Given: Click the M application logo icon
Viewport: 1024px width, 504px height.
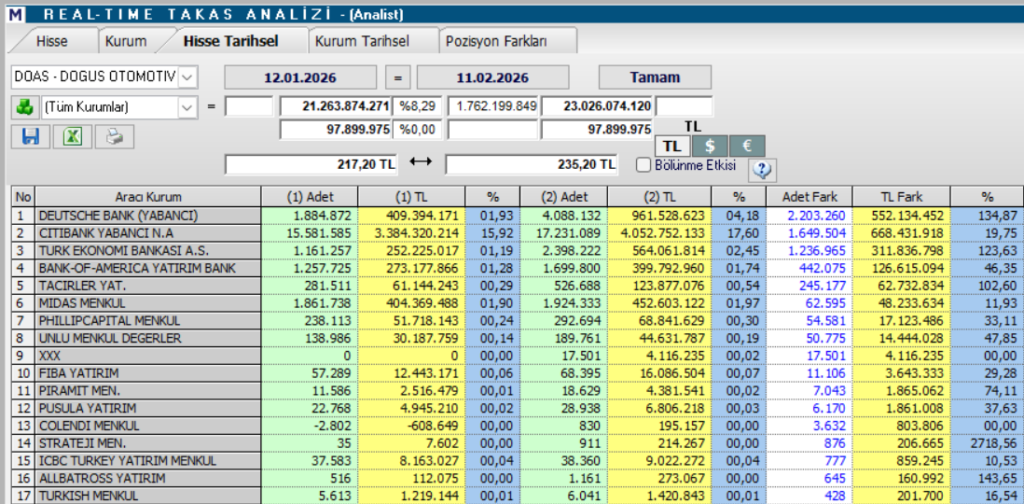Looking at the screenshot, I should coord(14,13).
